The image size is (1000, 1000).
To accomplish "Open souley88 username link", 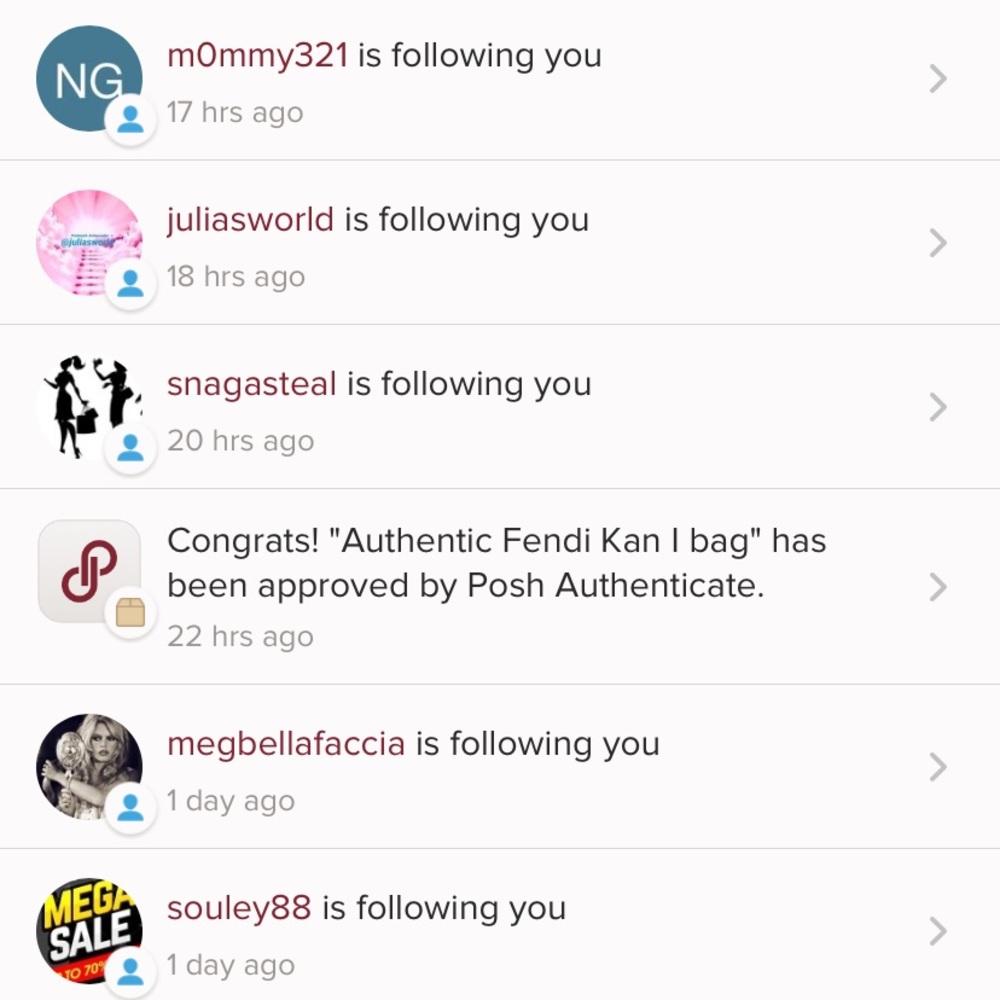I will (x=239, y=908).
